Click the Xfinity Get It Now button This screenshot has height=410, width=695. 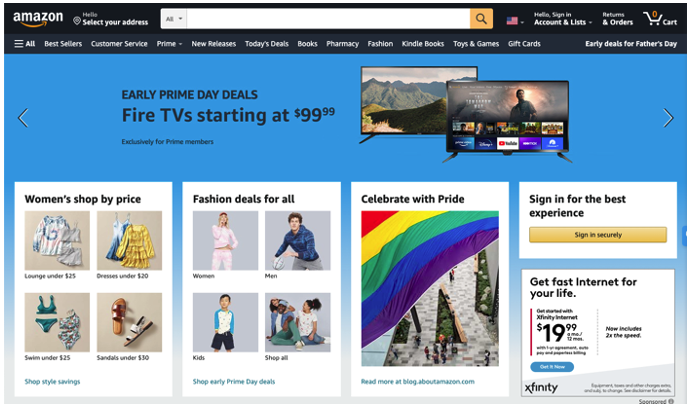552,367
